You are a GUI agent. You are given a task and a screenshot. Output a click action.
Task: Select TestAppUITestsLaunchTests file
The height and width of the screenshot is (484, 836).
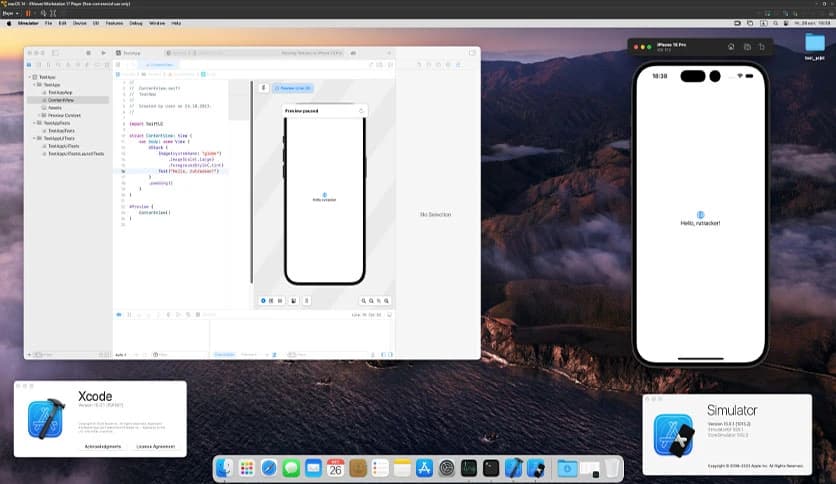74,154
